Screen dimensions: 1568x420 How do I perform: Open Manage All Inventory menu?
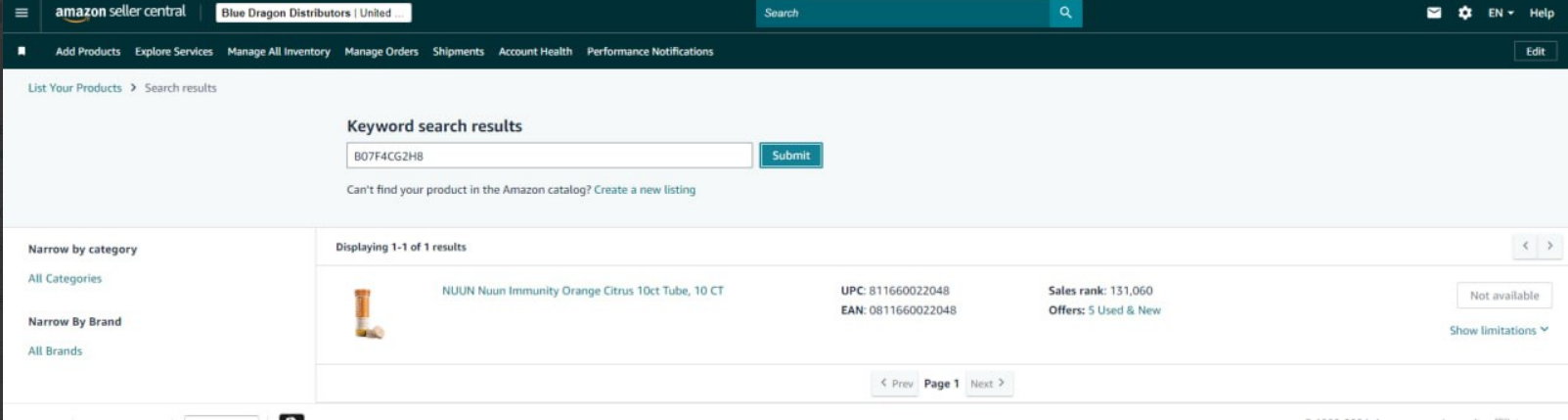[x=279, y=51]
